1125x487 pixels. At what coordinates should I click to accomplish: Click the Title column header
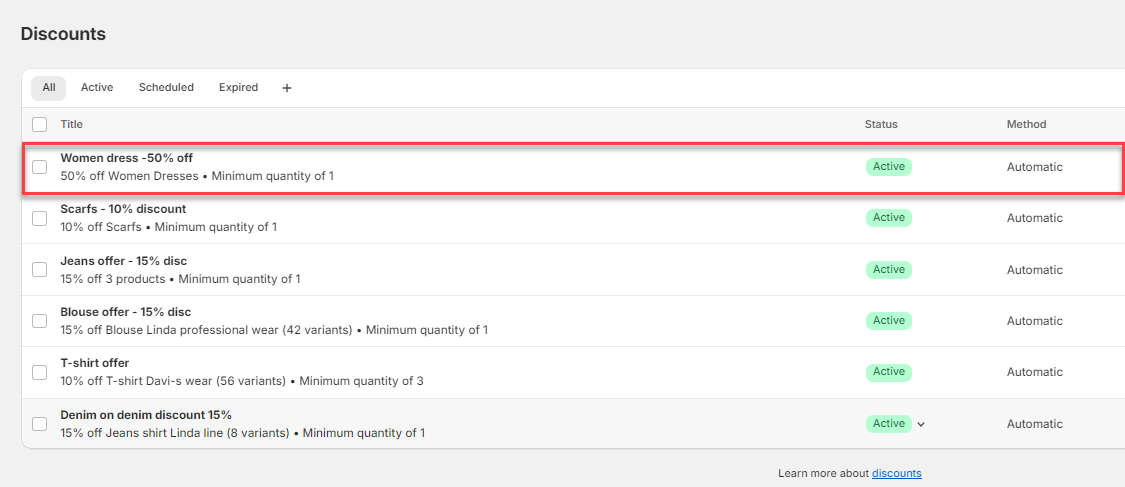click(72, 125)
